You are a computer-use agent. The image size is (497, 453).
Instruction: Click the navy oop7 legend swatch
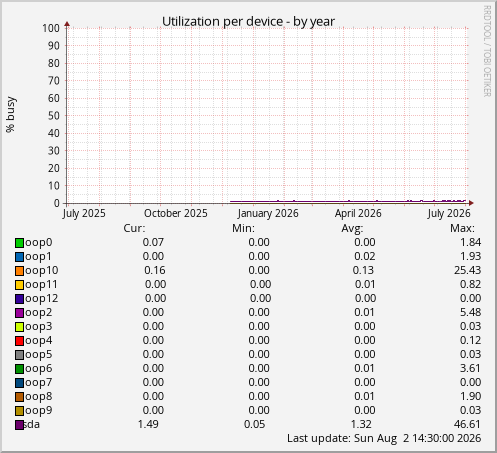19,383
